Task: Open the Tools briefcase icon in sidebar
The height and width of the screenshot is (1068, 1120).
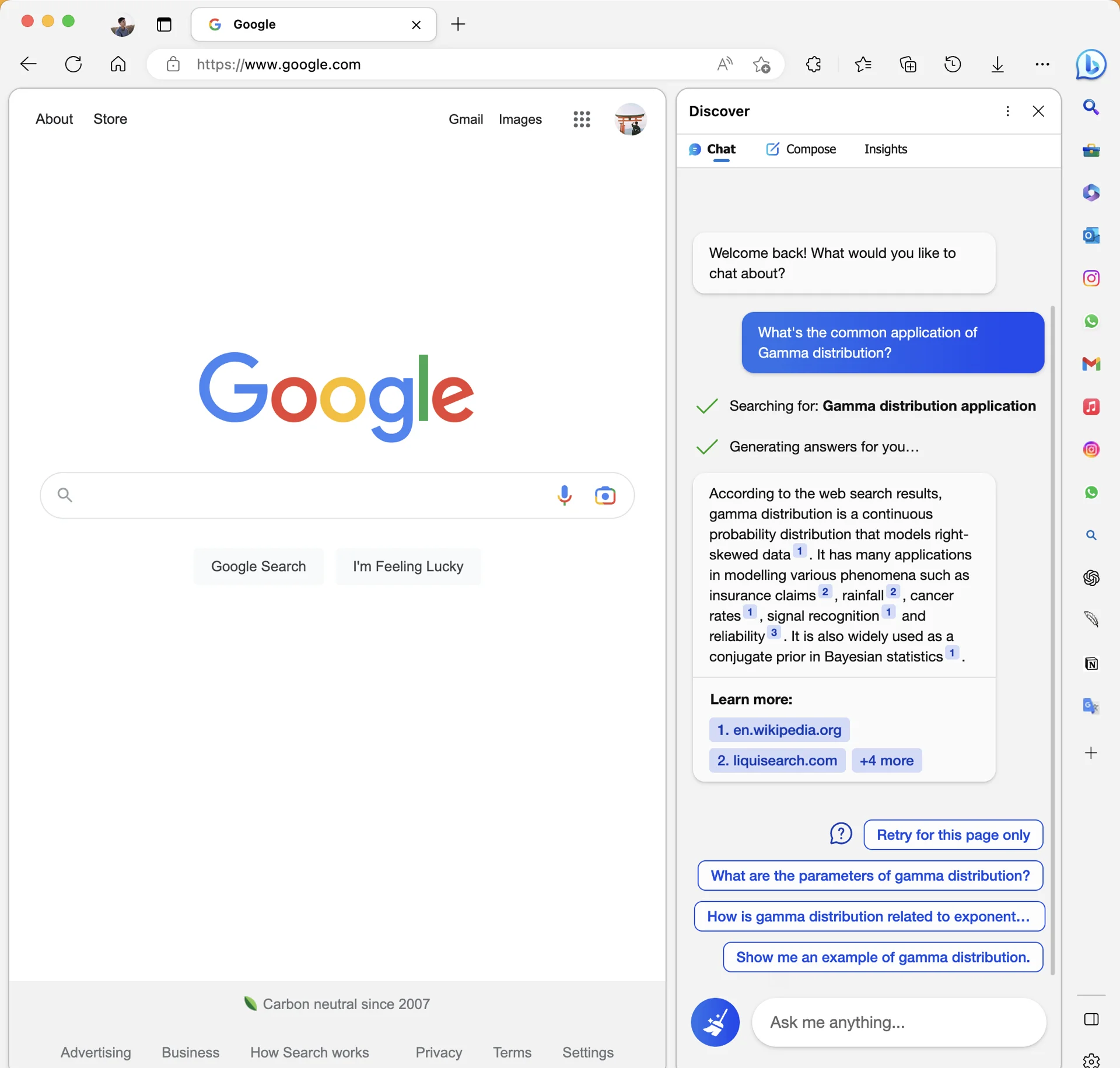Action: 1091,150
